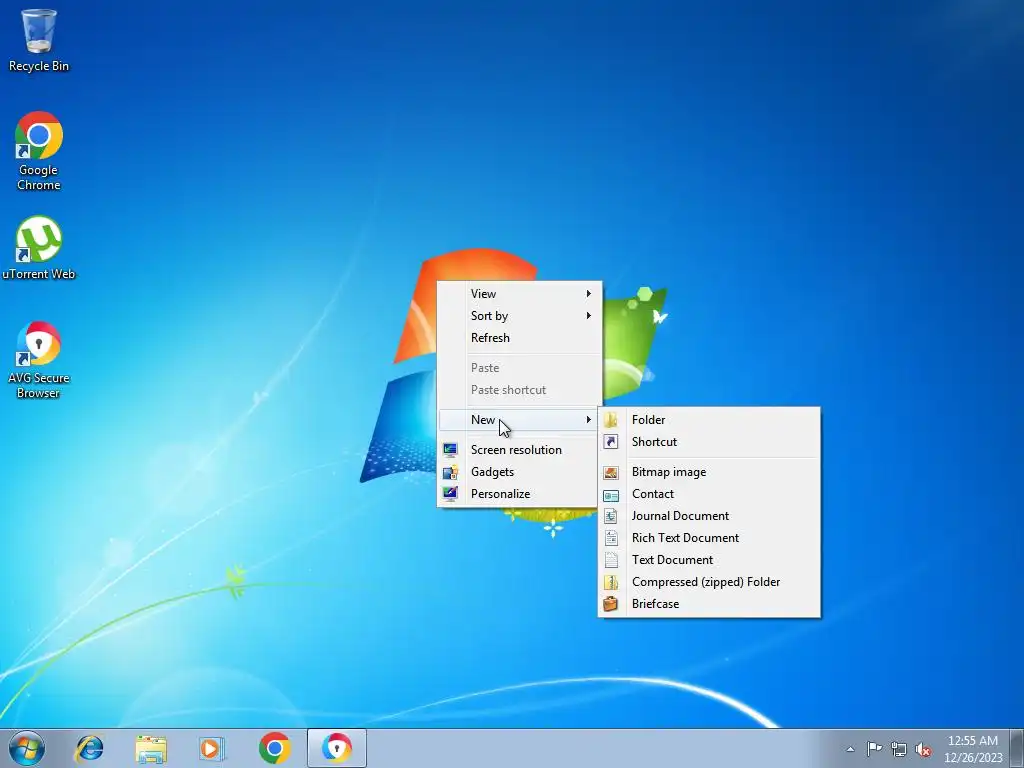Screen dimensions: 1024x768
Task: Click the arrow beside New
Action: tap(588, 420)
